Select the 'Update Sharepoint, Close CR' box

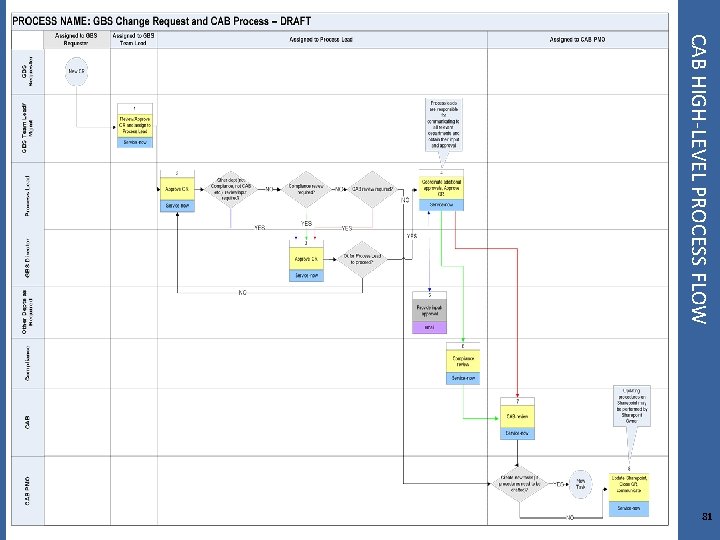[x=629, y=488]
